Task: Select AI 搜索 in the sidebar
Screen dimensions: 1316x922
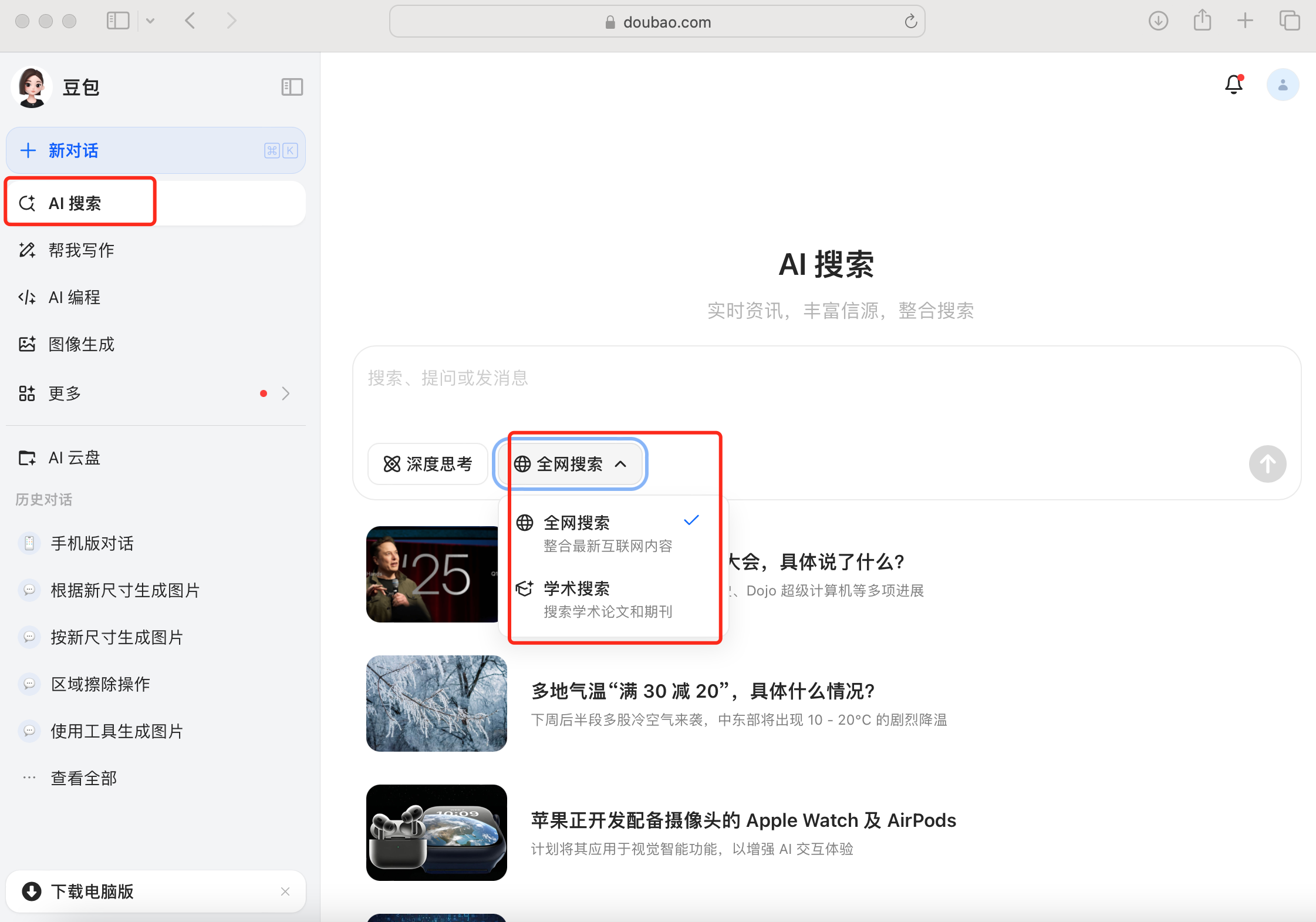Action: 156,203
